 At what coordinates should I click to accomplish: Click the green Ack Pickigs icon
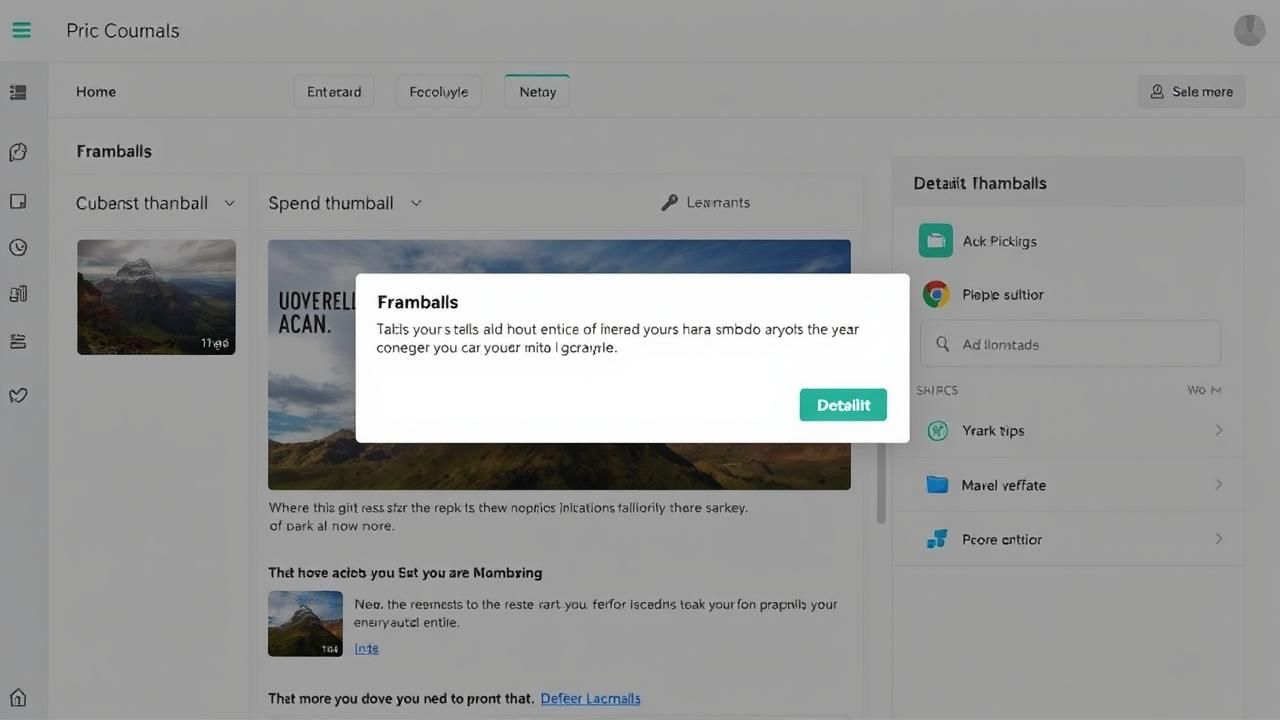(935, 241)
